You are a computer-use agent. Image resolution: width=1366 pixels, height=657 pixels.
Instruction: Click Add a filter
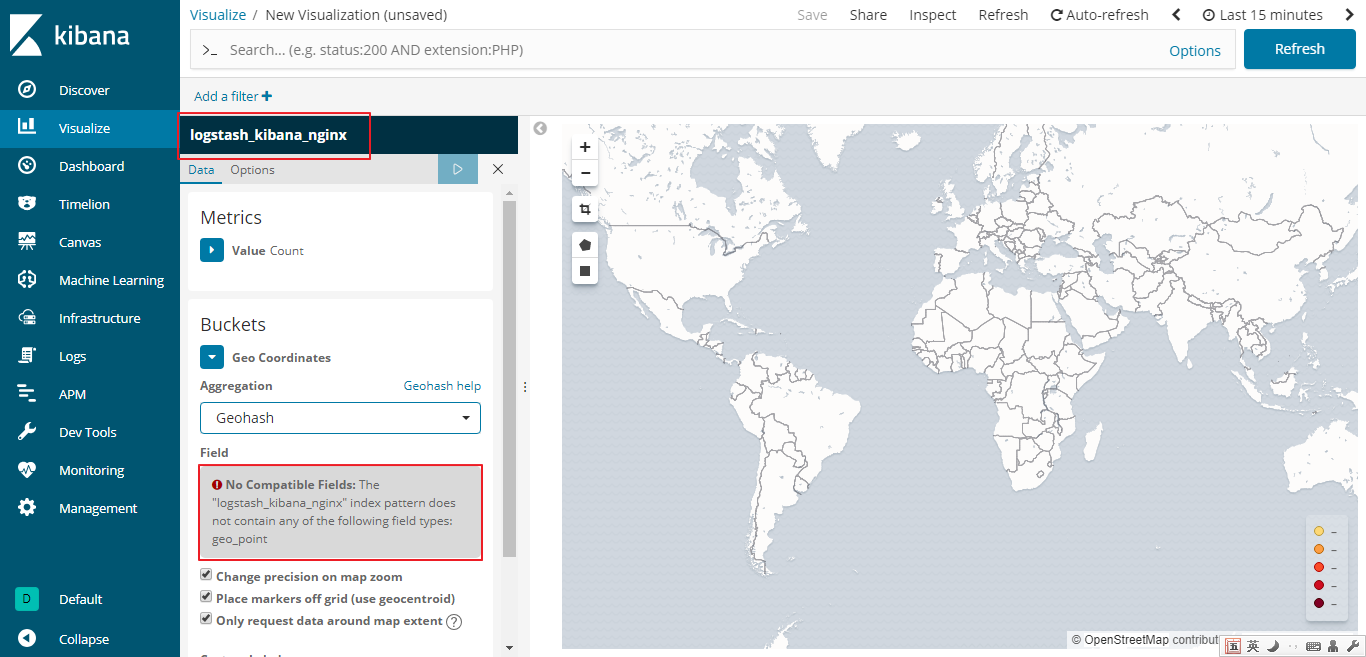(x=233, y=96)
